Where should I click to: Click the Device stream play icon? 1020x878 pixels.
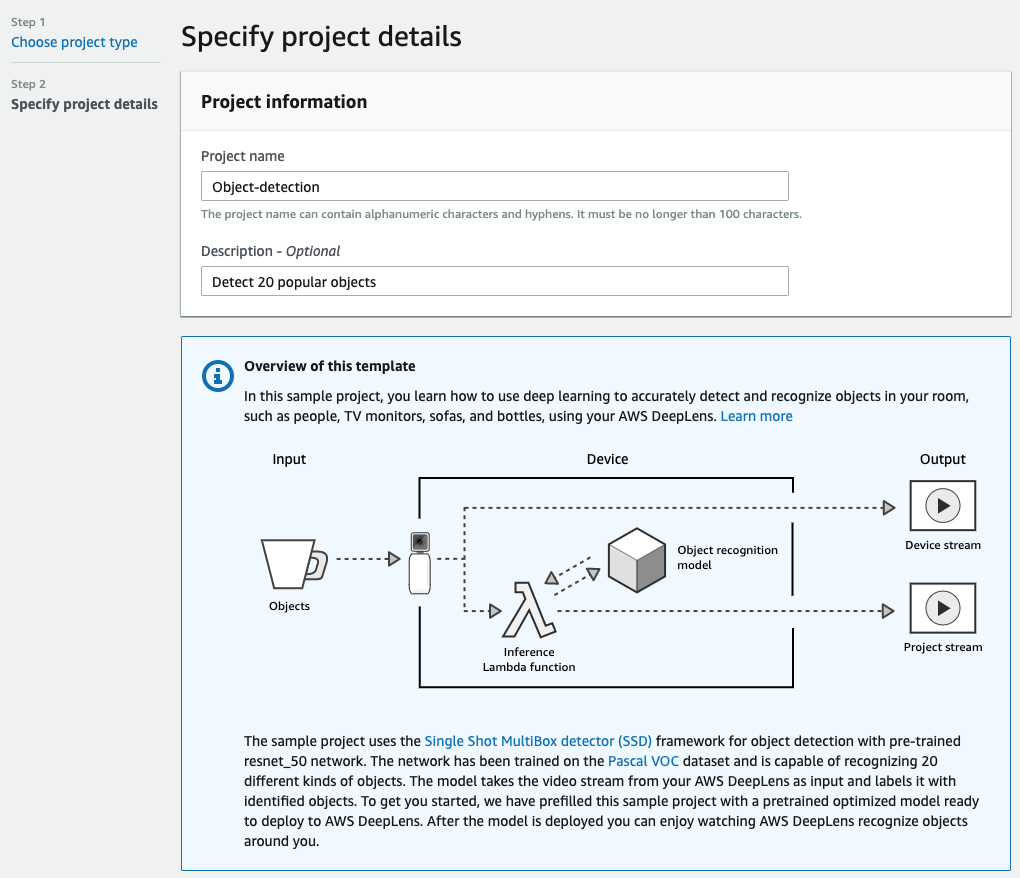click(942, 505)
